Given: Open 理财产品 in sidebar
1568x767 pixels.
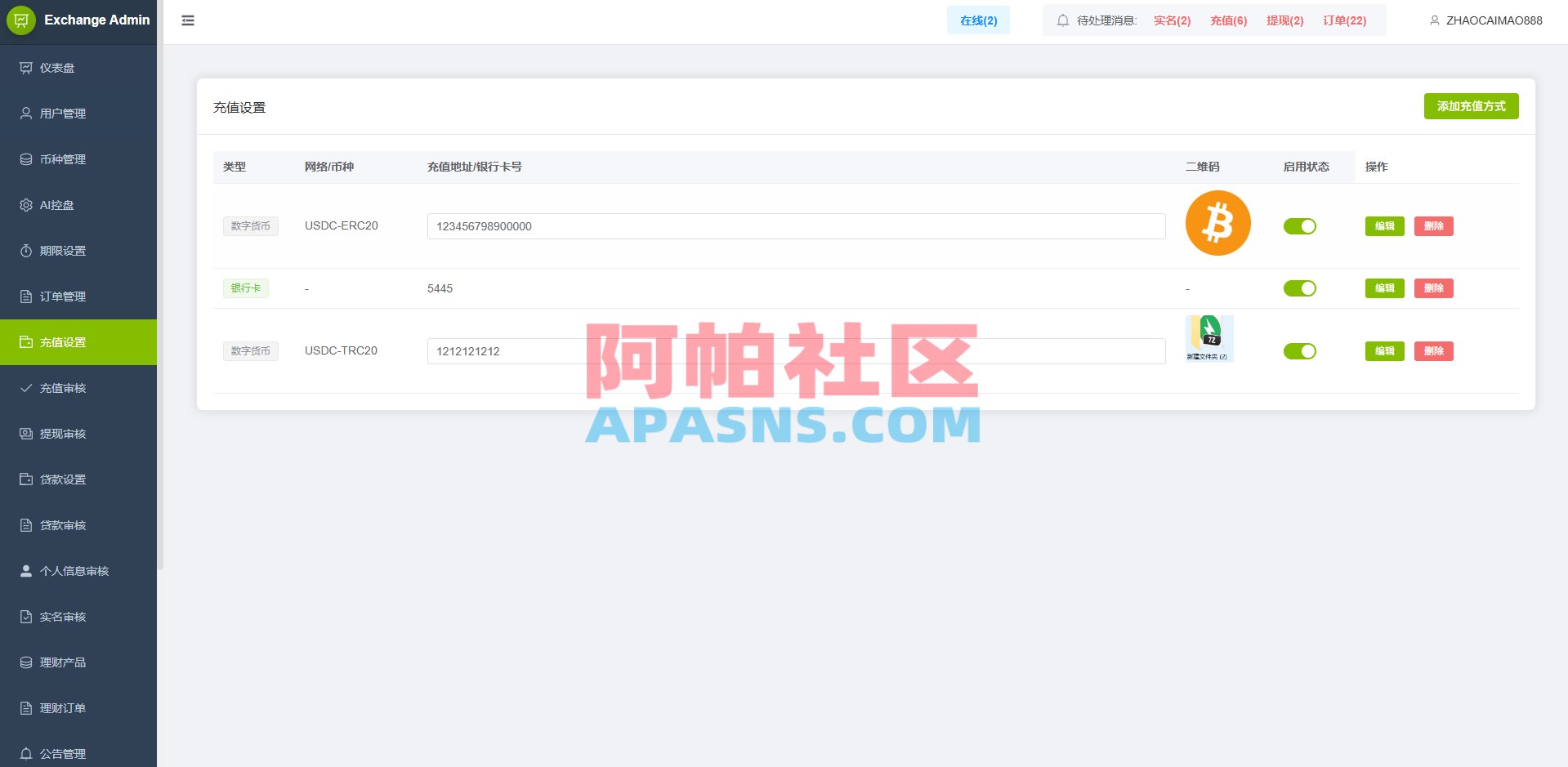Looking at the screenshot, I should (x=78, y=662).
